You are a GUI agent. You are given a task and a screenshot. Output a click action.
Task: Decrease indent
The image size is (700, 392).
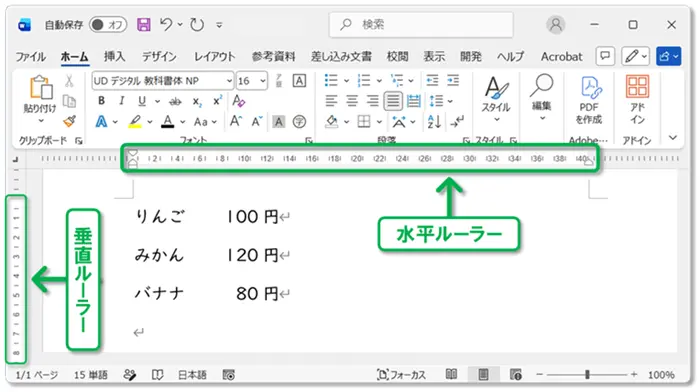pyautogui.click(x=432, y=81)
